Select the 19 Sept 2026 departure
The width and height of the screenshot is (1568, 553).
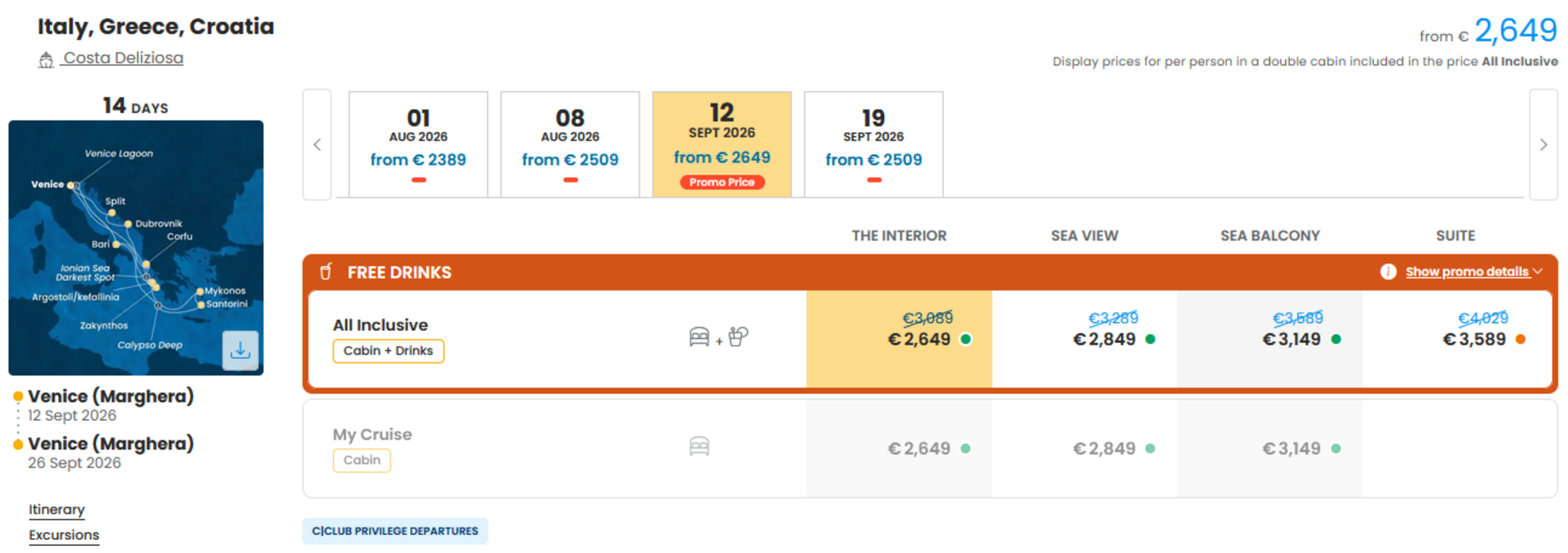coord(873,144)
